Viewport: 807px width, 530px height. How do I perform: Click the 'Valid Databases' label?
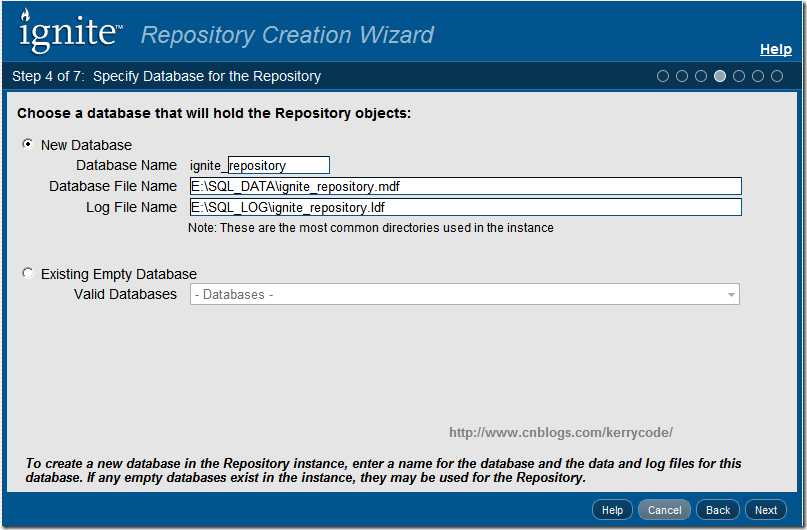pos(125,294)
